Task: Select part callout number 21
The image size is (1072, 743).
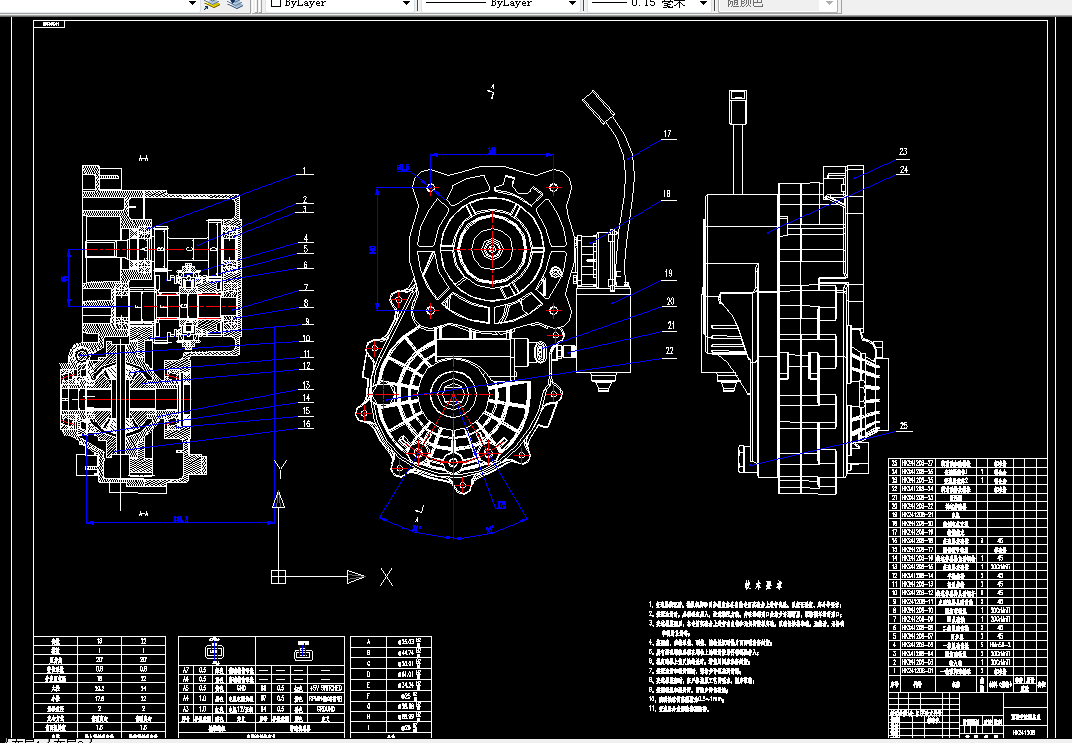Action: 671,326
